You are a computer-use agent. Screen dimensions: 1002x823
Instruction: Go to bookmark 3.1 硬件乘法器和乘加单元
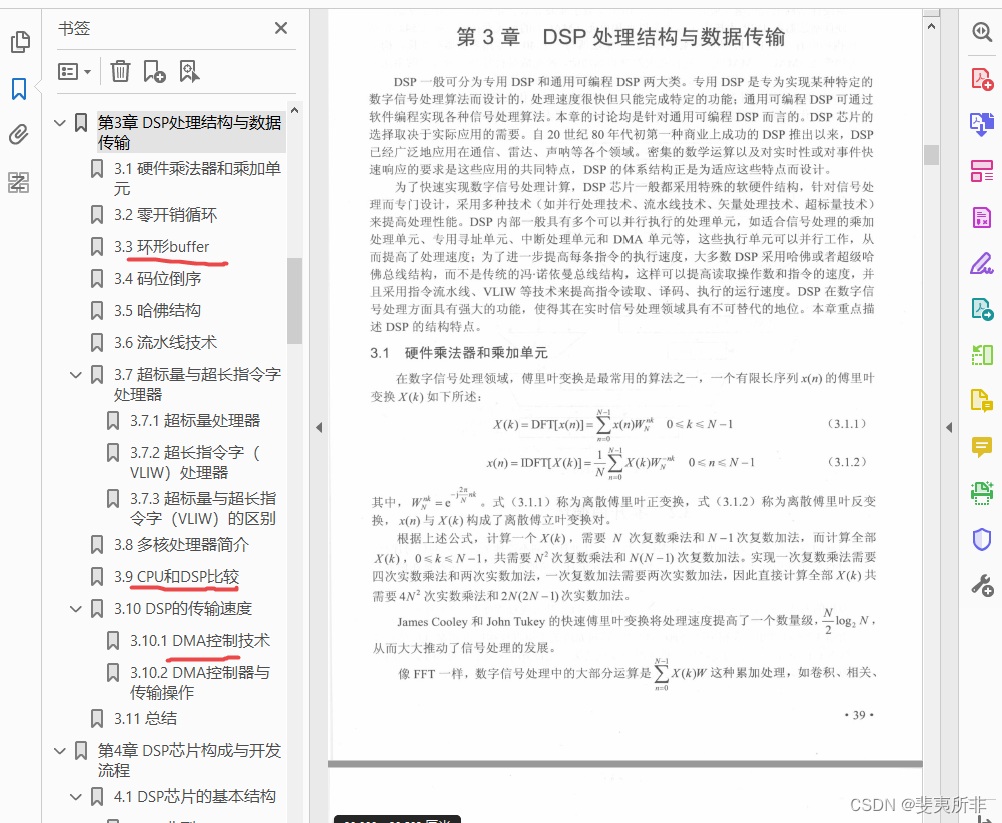197,178
